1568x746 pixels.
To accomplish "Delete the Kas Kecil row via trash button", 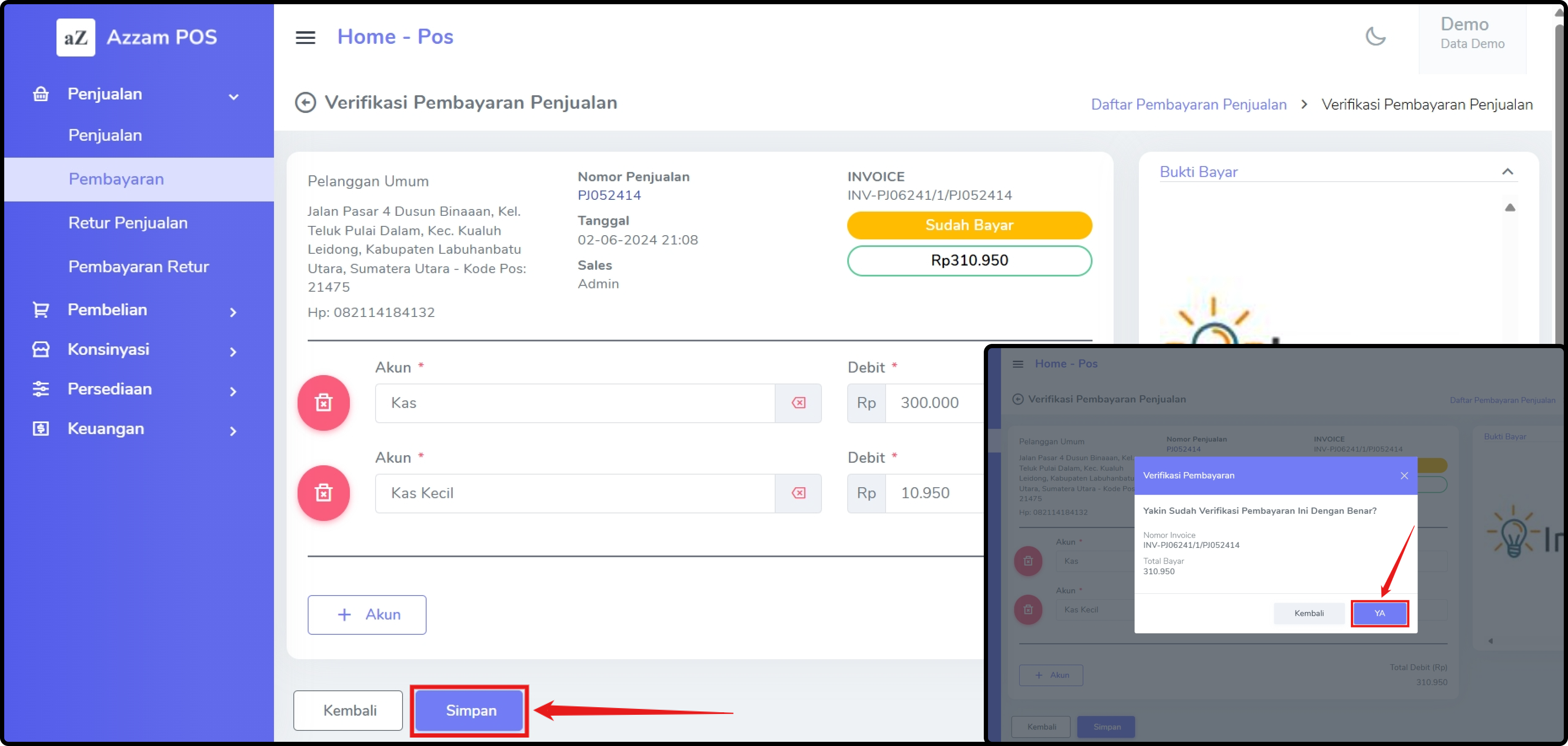I will tap(323, 493).
